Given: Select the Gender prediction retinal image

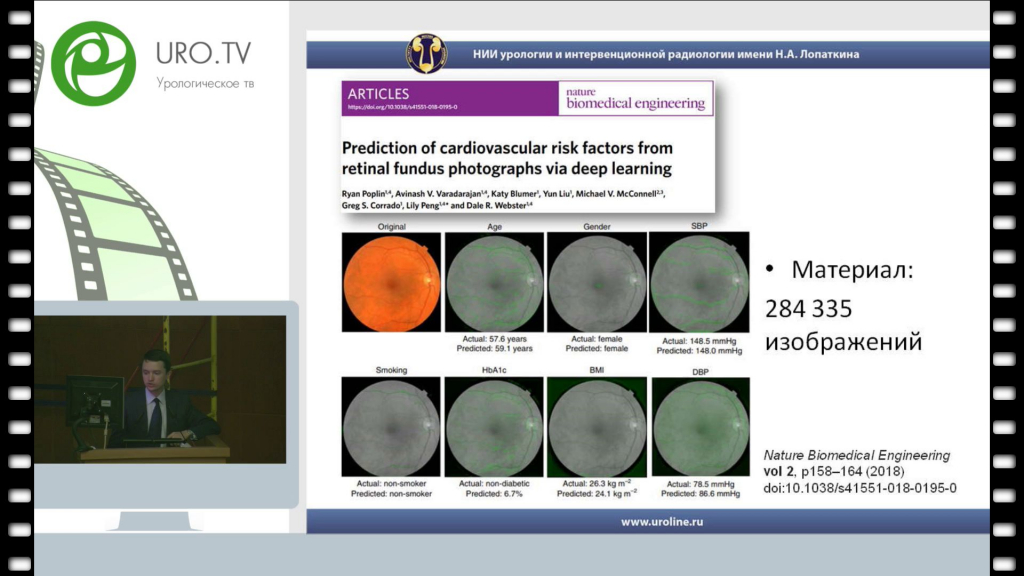Looking at the screenshot, I should (597, 282).
